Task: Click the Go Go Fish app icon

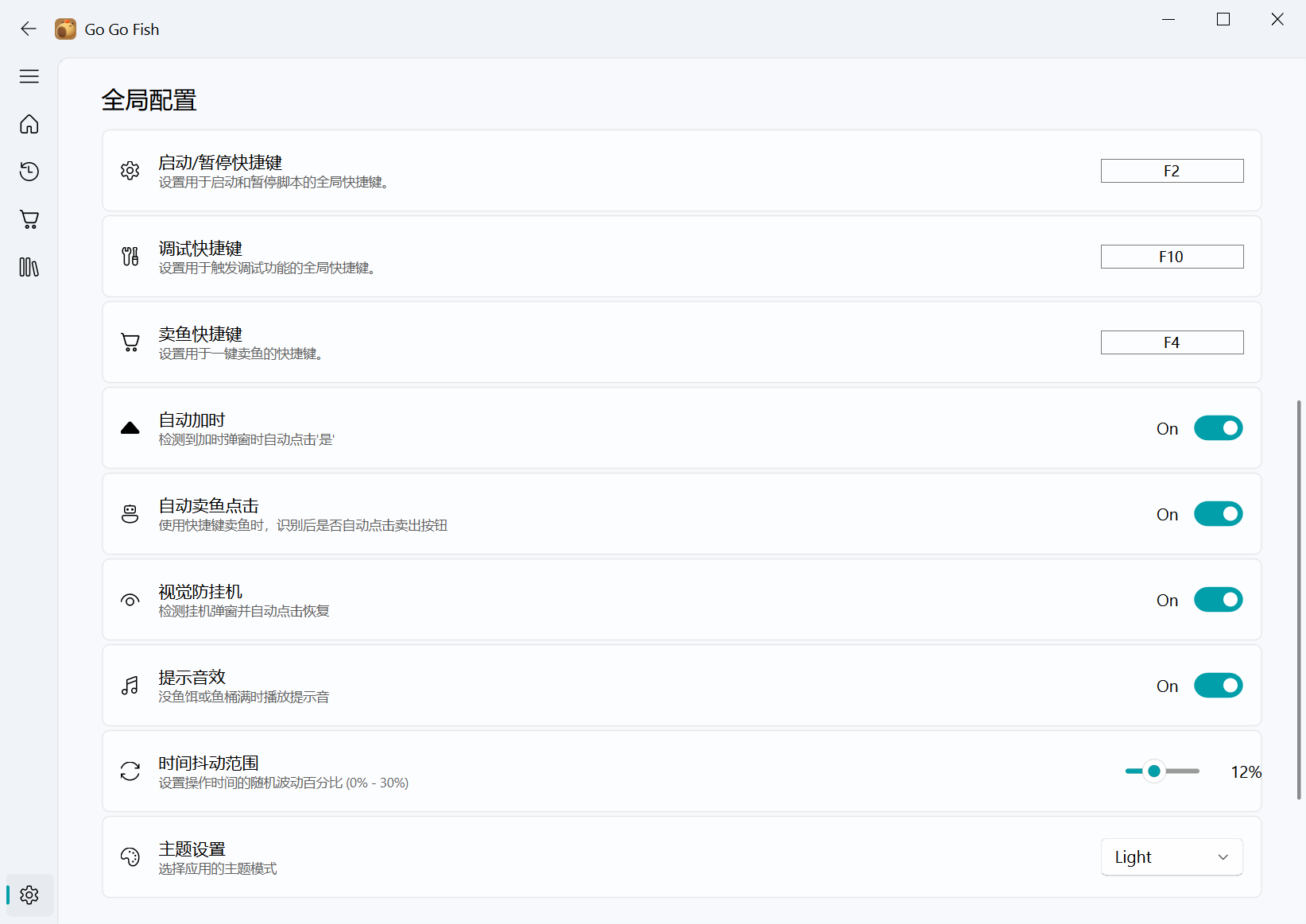Action: point(65,29)
